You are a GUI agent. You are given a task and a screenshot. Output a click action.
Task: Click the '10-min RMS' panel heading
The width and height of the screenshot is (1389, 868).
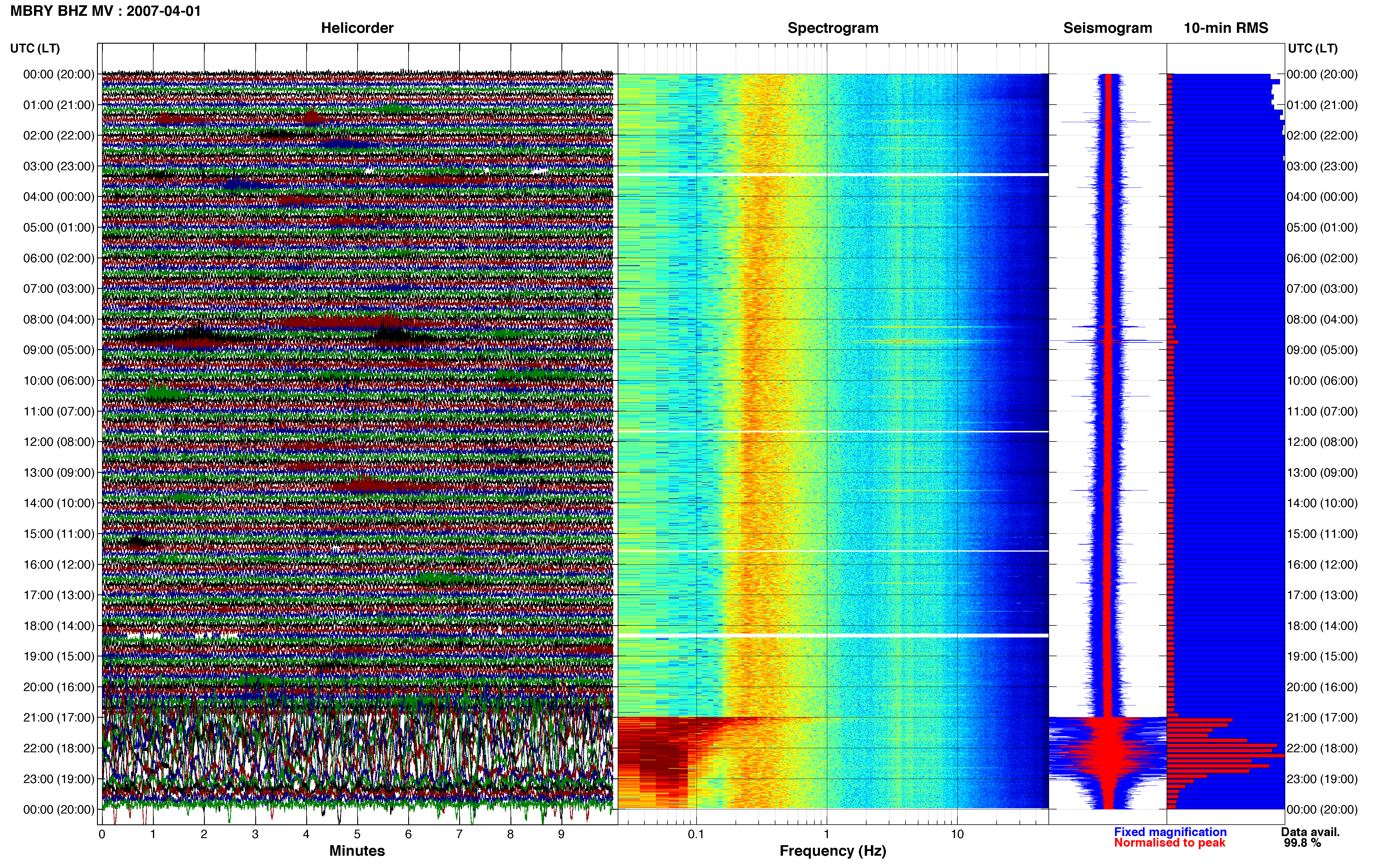pyautogui.click(x=1226, y=28)
